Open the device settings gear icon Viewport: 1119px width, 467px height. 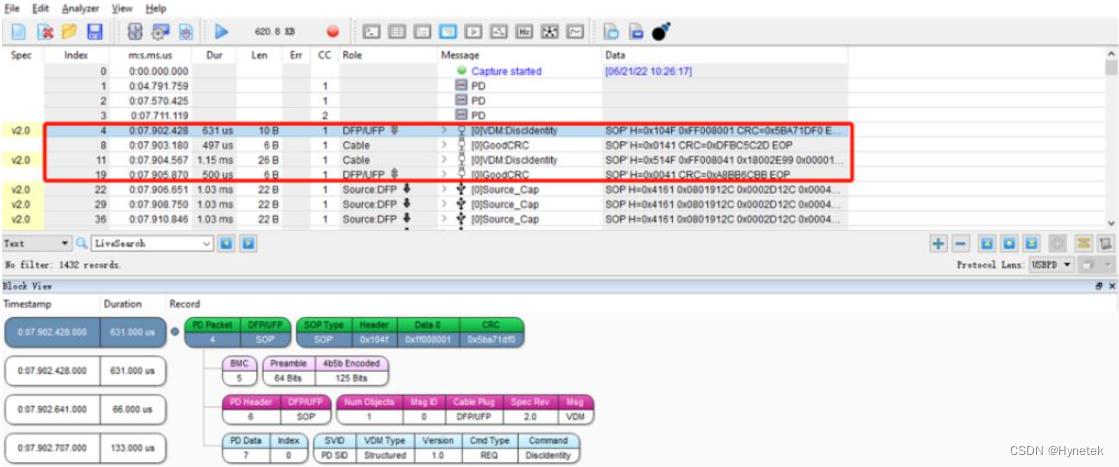tap(161, 31)
